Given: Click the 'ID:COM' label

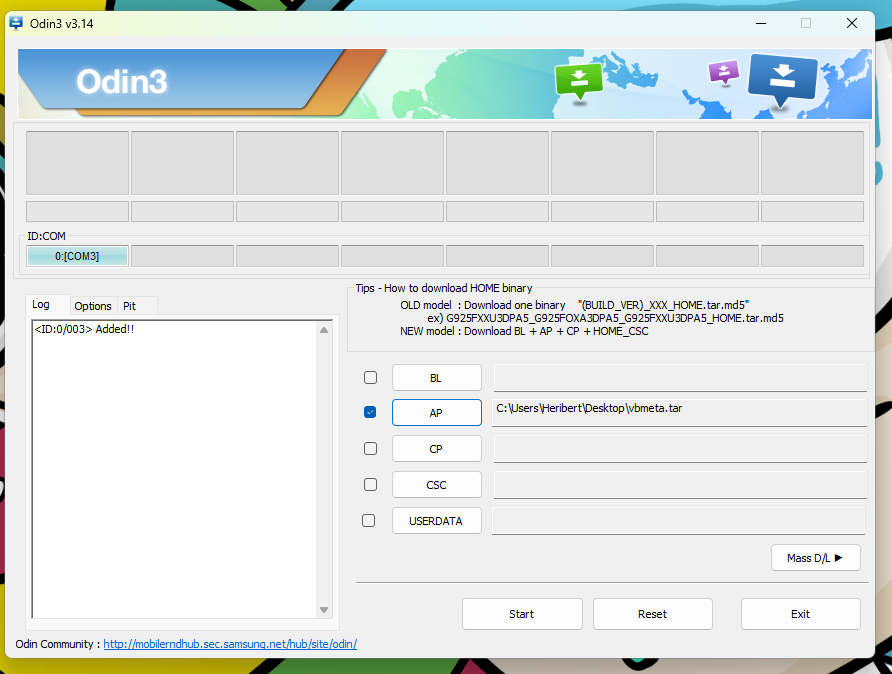Looking at the screenshot, I should click(x=47, y=236).
